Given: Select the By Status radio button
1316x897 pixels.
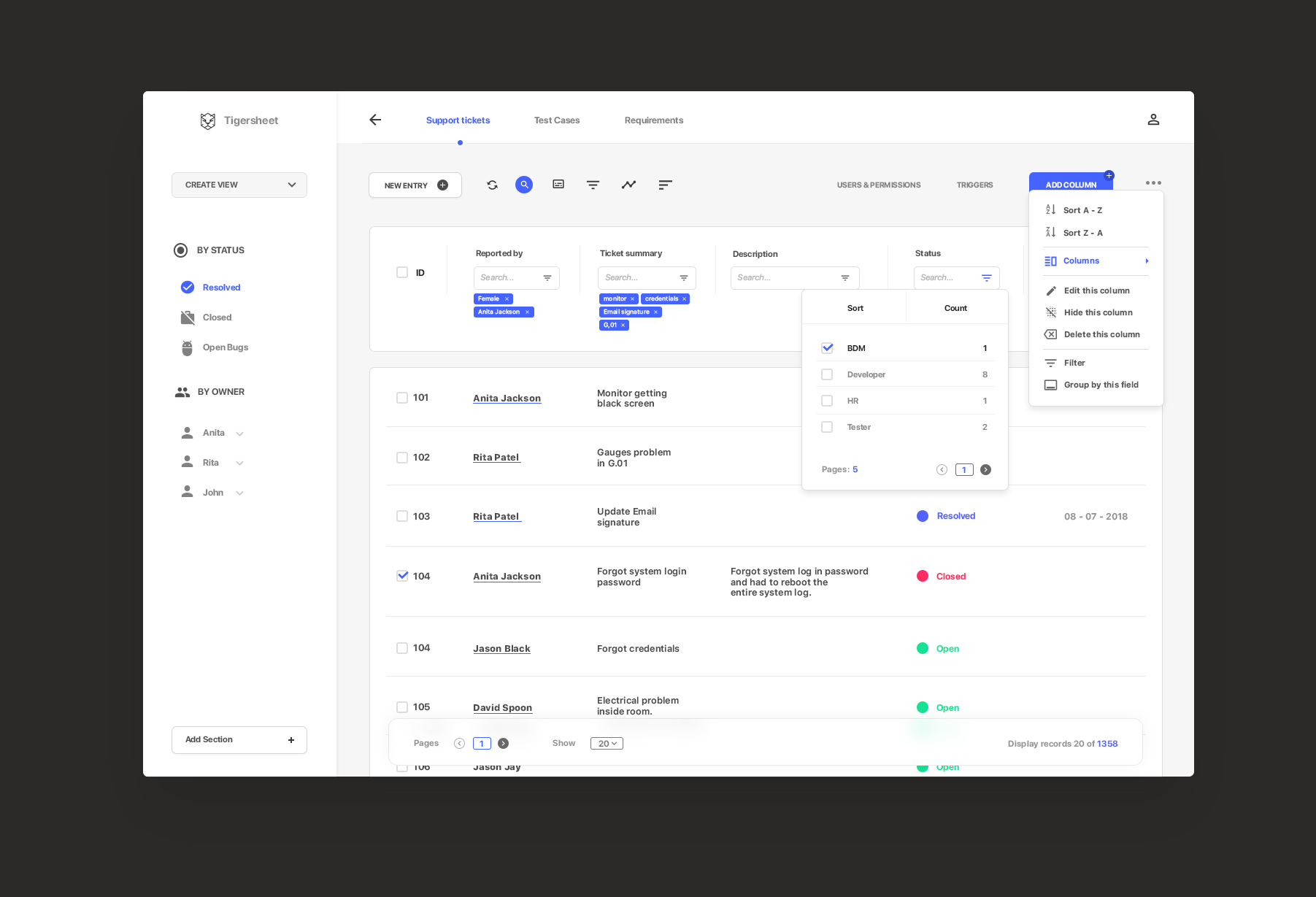Looking at the screenshot, I should [180, 250].
